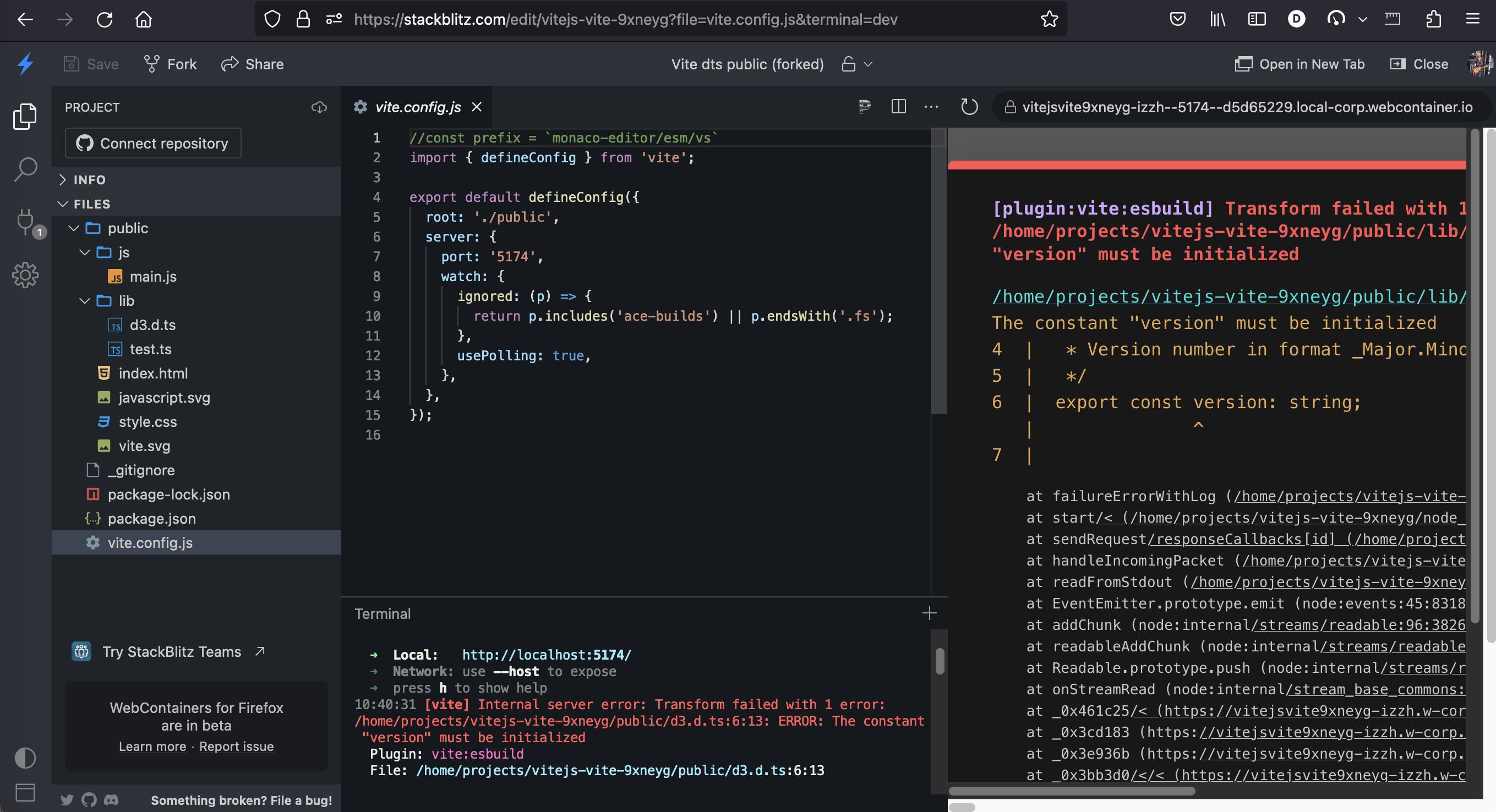
Task: Toggle the dark/light contrast icon bottom left
Action: coord(25,758)
